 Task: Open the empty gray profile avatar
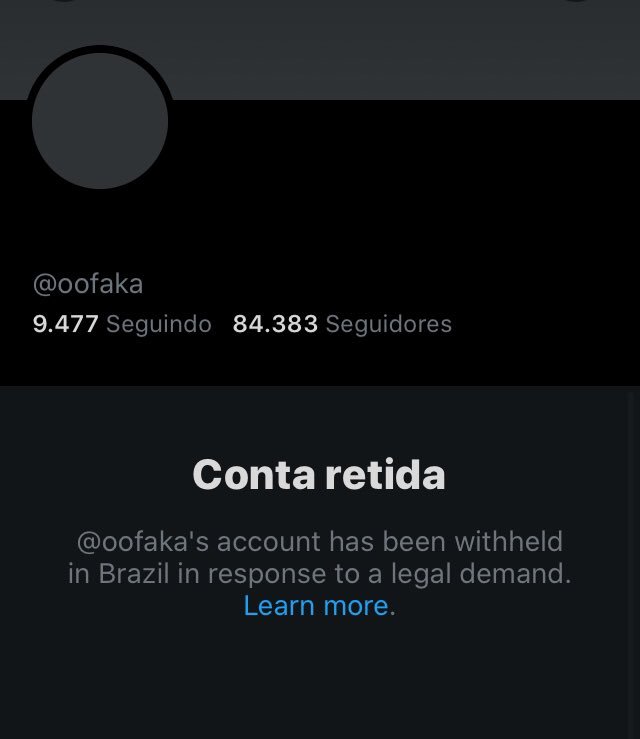click(100, 121)
